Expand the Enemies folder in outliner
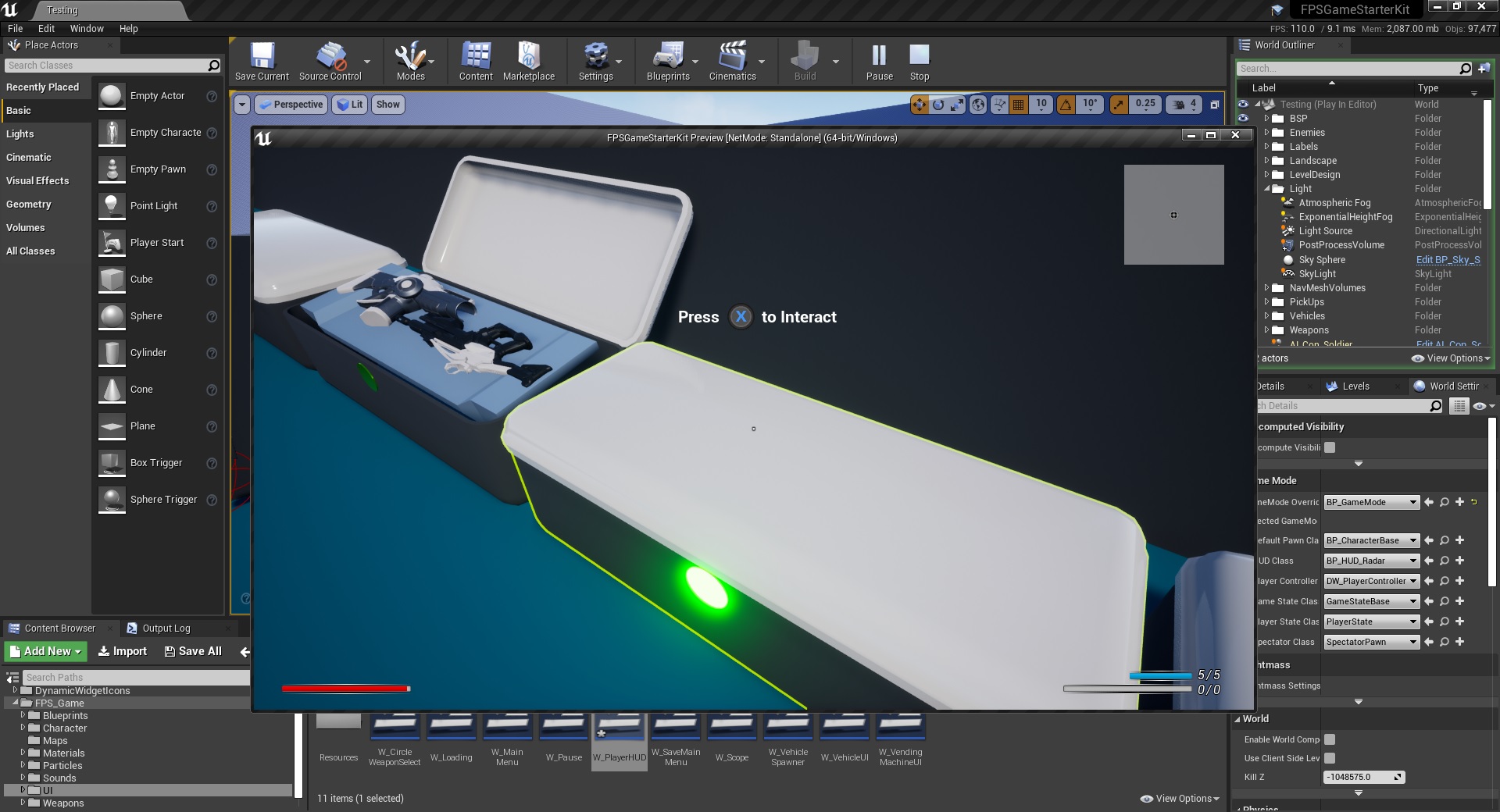Viewport: 1500px width, 812px height. point(1266,133)
